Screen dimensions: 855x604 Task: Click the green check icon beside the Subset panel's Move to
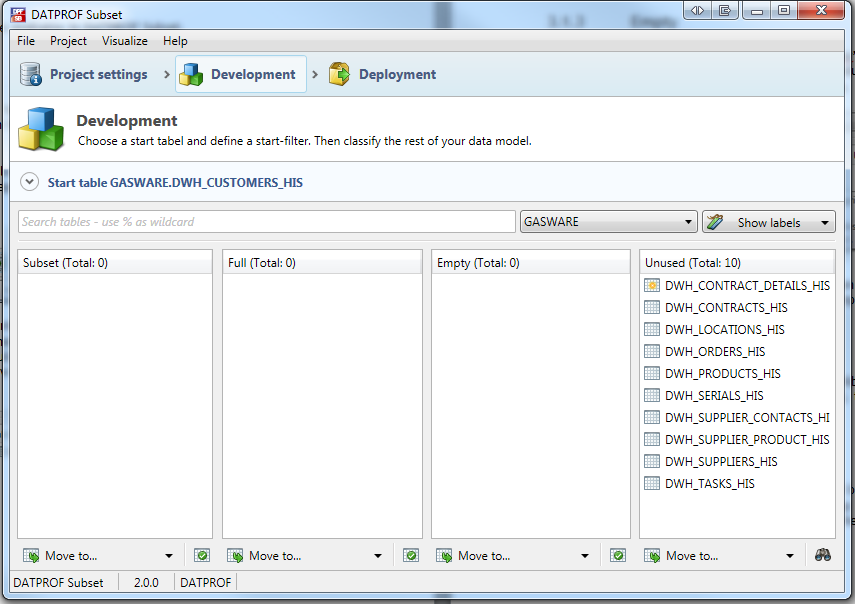click(202, 555)
